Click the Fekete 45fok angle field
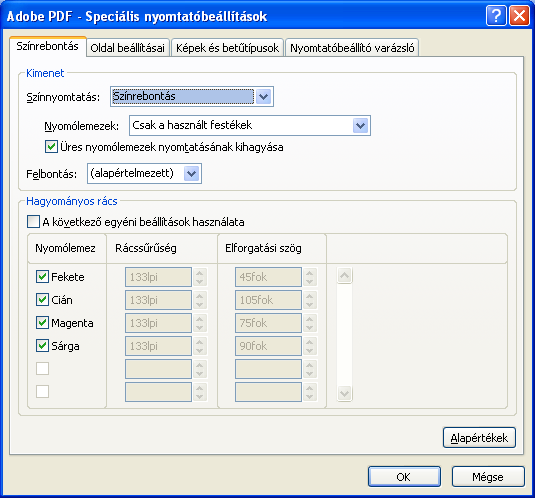535x498 pixels. [x=268, y=277]
